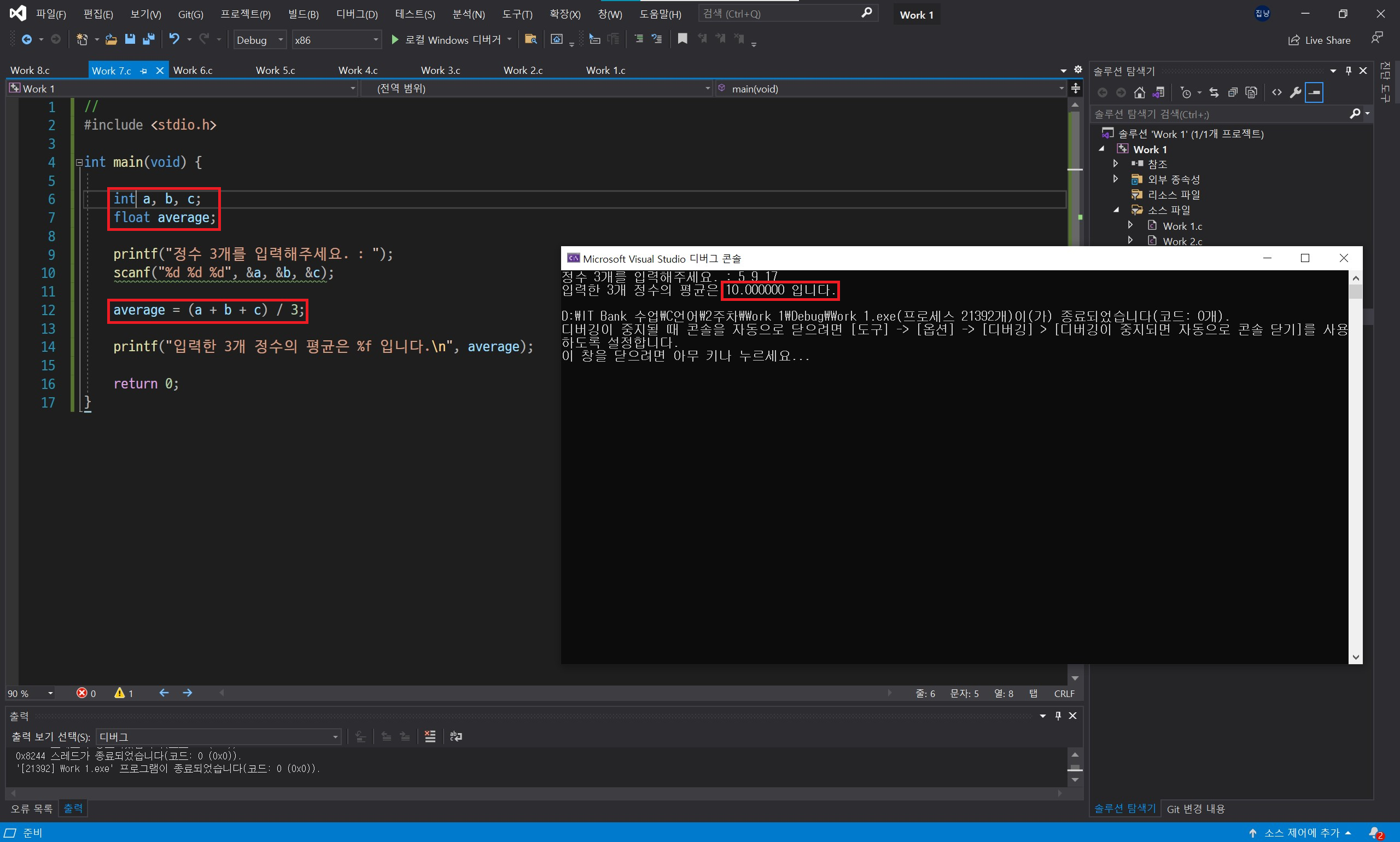Switch to the Work 3.c tab
Screen dimensions: 1400x842
click(x=440, y=71)
